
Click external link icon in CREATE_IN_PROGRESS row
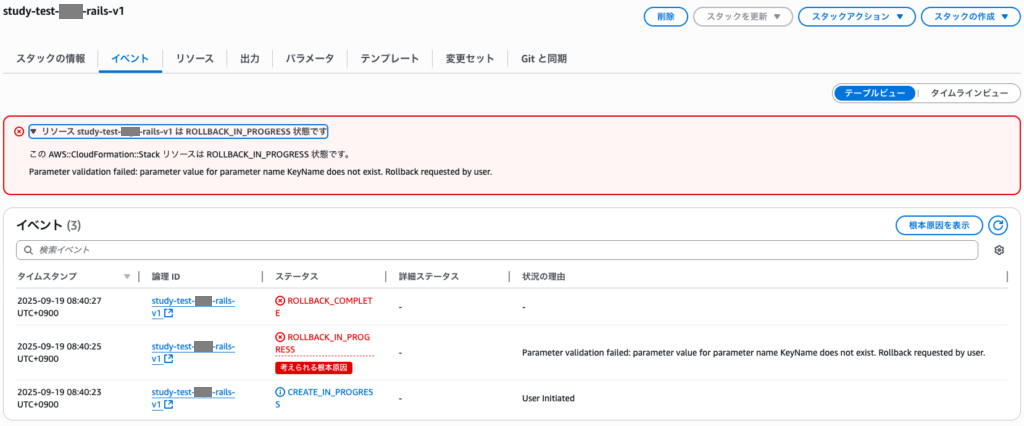pyautogui.click(x=169, y=404)
